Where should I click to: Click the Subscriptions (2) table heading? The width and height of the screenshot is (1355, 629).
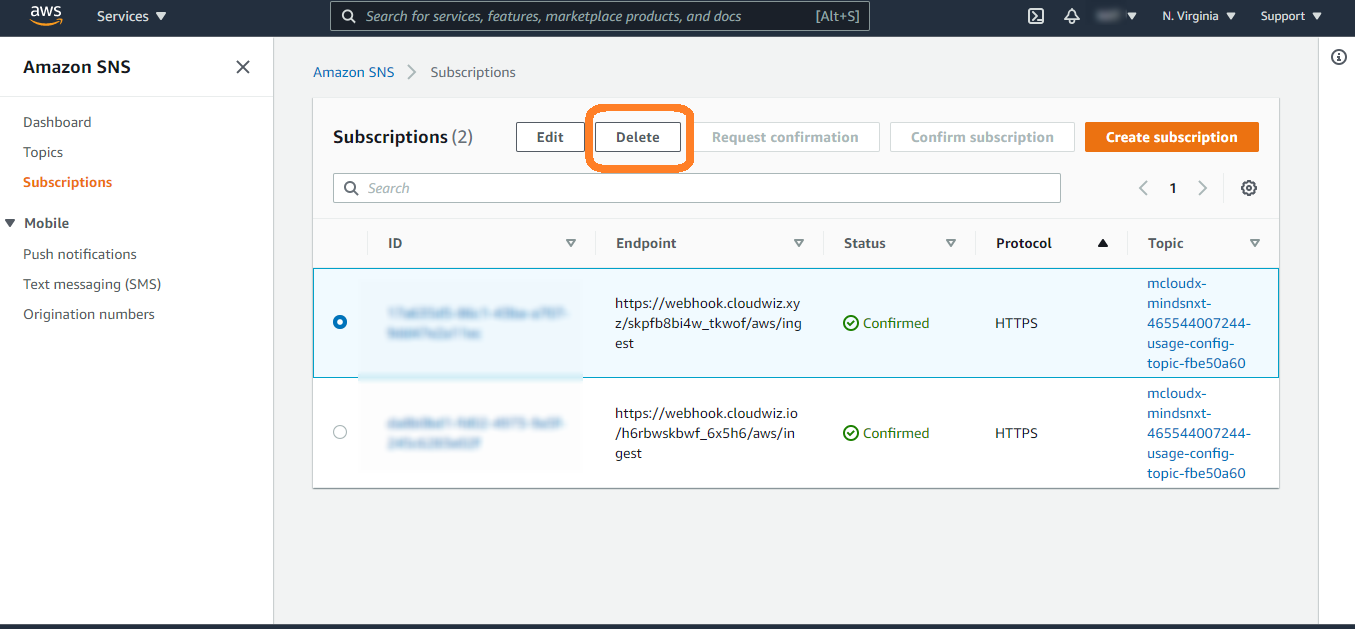pyautogui.click(x=403, y=137)
